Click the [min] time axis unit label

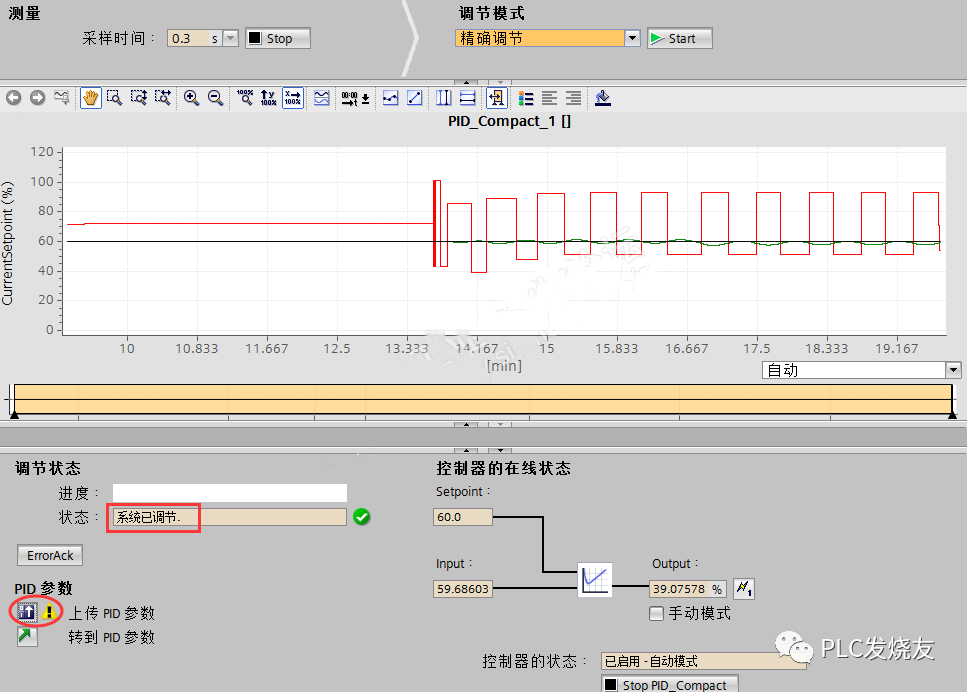[x=504, y=366]
